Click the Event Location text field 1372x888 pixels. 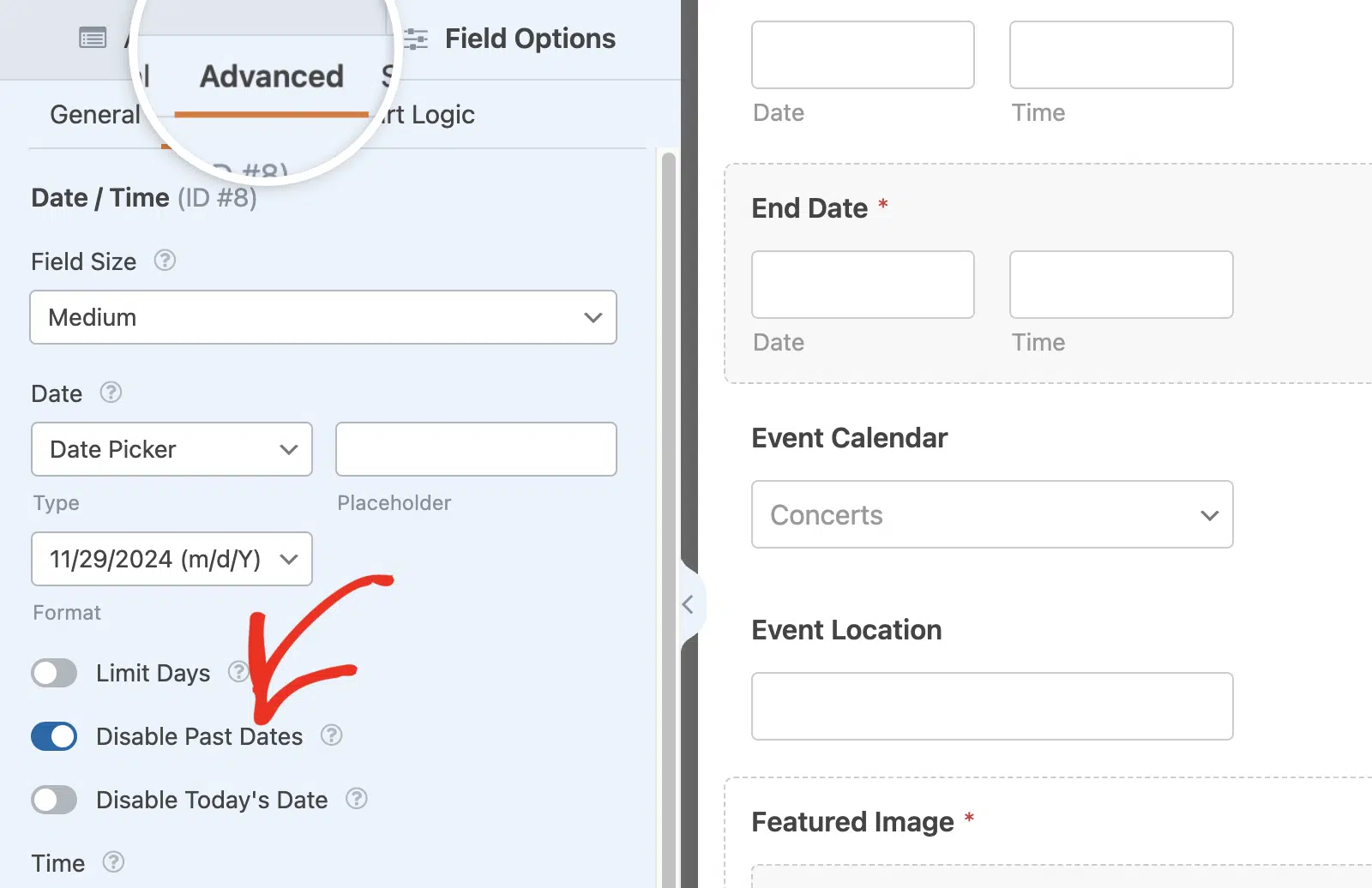click(x=992, y=706)
